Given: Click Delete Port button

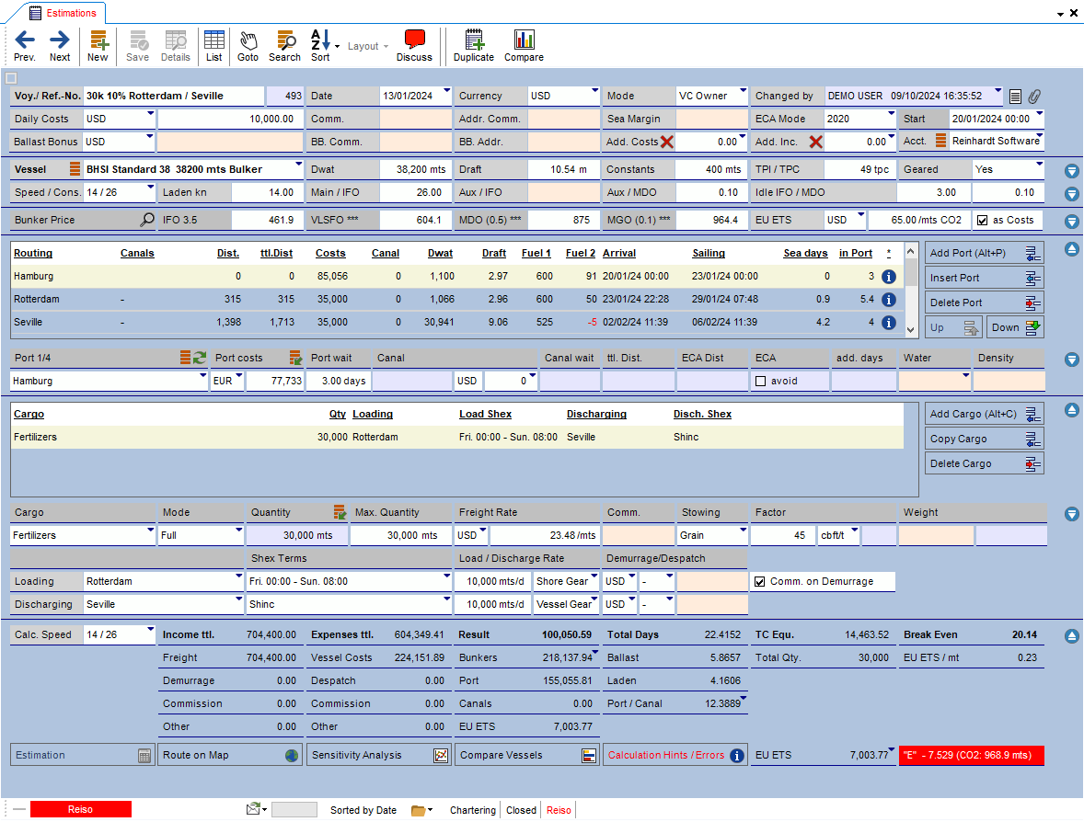Looking at the screenshot, I should [x=984, y=303].
